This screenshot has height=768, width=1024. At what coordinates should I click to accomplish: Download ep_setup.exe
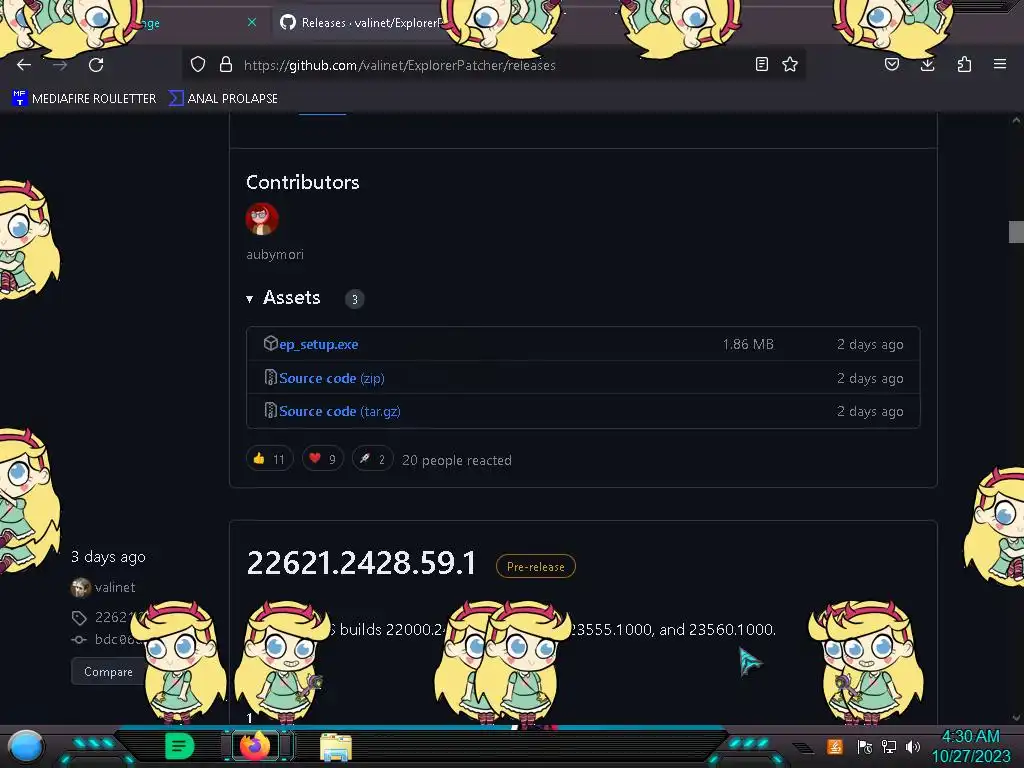tap(318, 344)
